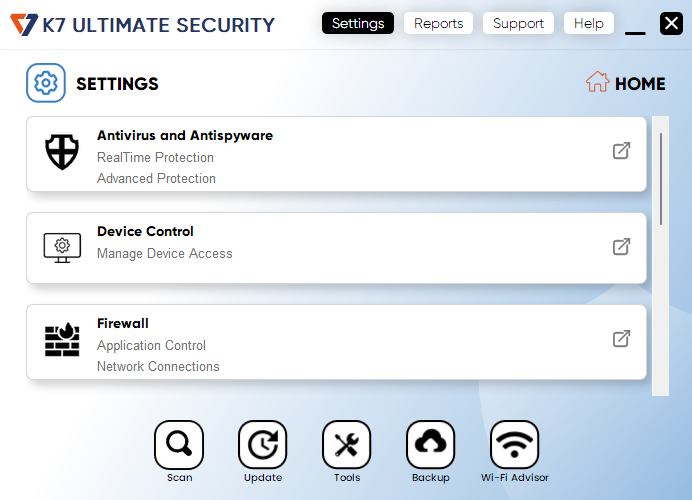692x500 pixels.
Task: Click the K7 Ultimate Security logo
Action: tap(24, 24)
